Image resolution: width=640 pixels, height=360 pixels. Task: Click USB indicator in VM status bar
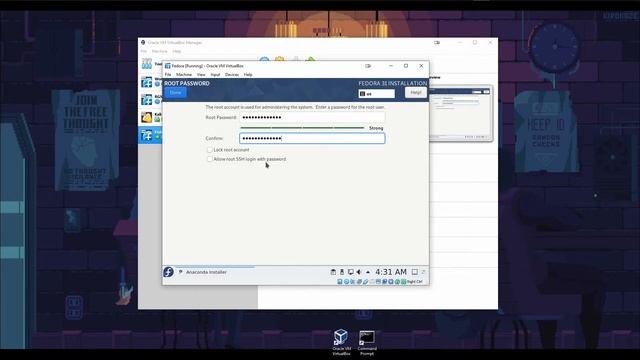(x=365, y=282)
